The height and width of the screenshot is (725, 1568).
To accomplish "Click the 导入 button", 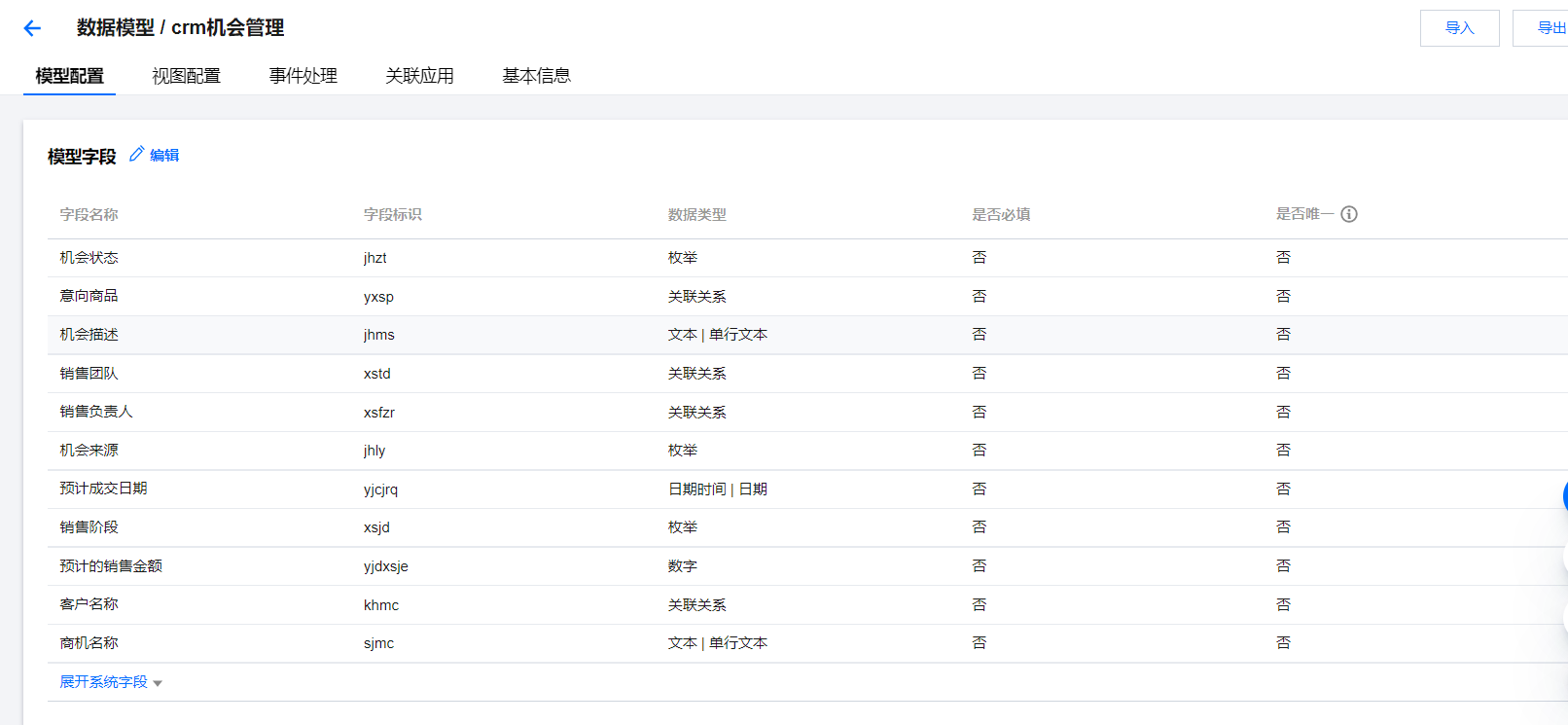I will tap(1459, 28).
